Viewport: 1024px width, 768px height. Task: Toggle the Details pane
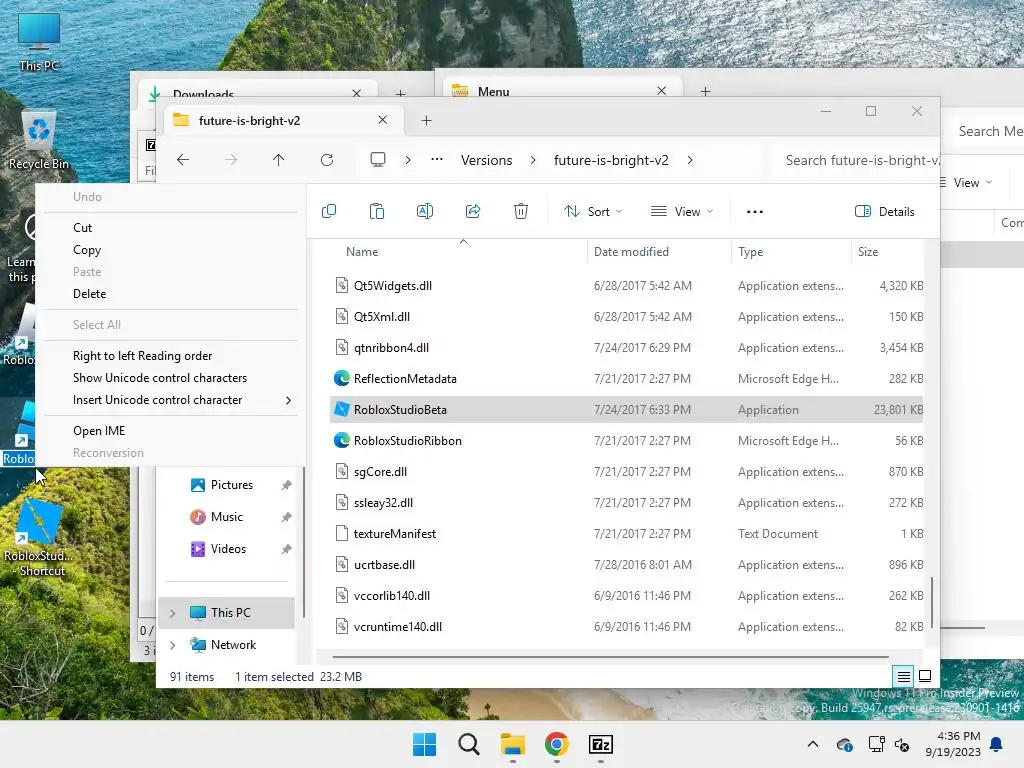pyautogui.click(x=884, y=212)
